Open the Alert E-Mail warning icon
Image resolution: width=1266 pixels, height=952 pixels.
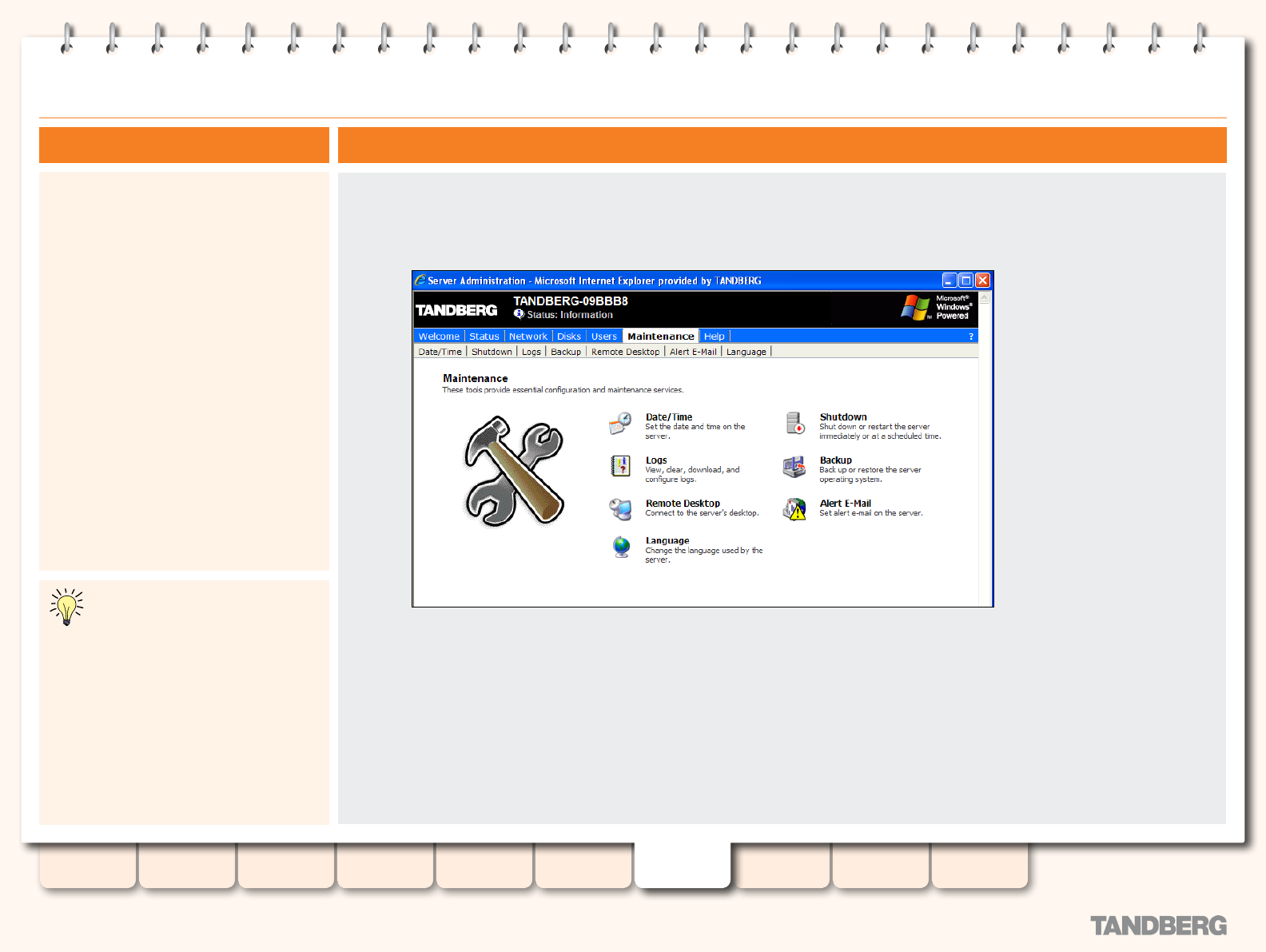point(794,509)
